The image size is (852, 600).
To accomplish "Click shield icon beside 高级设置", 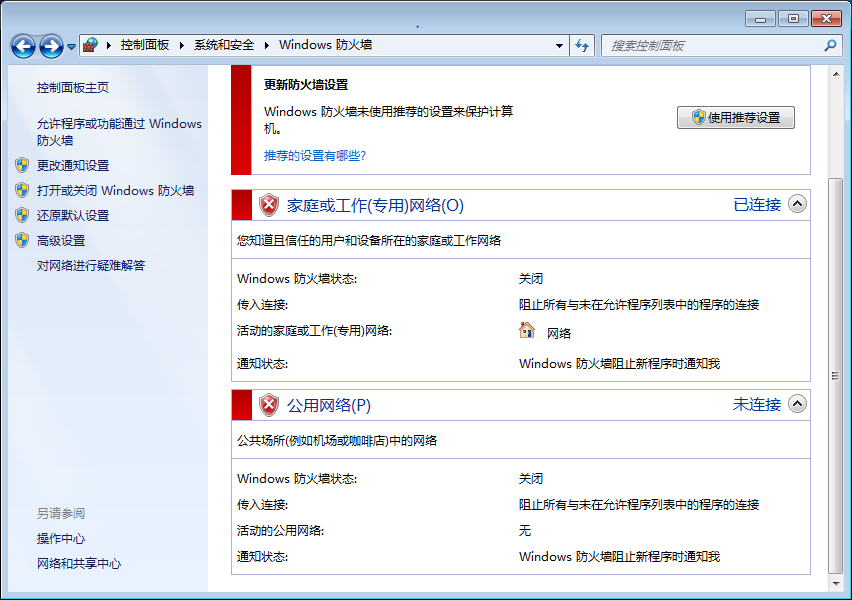I will (x=22, y=240).
